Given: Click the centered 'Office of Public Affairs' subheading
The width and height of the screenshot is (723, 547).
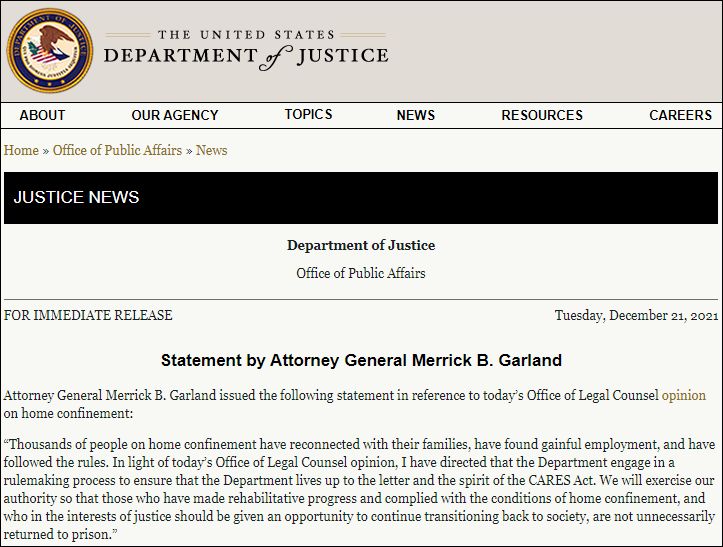Looking at the screenshot, I should click(x=361, y=273).
